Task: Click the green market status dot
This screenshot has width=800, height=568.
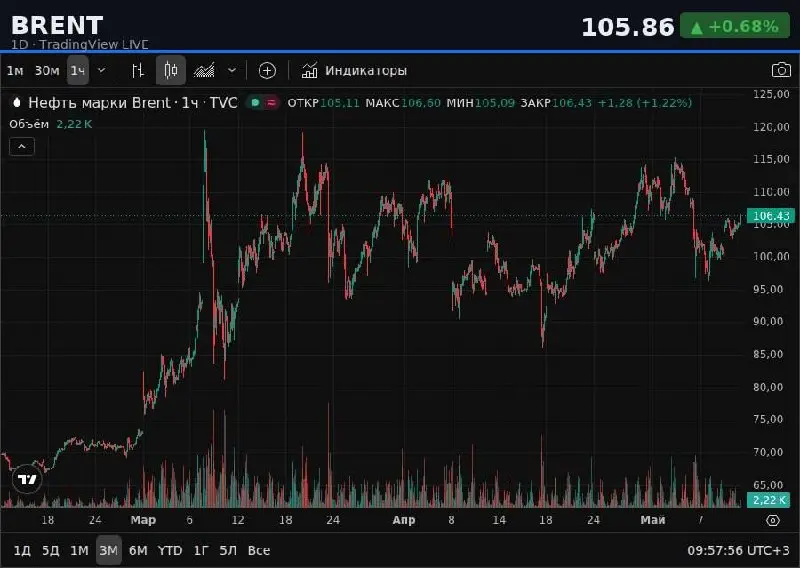Action: coord(256,103)
